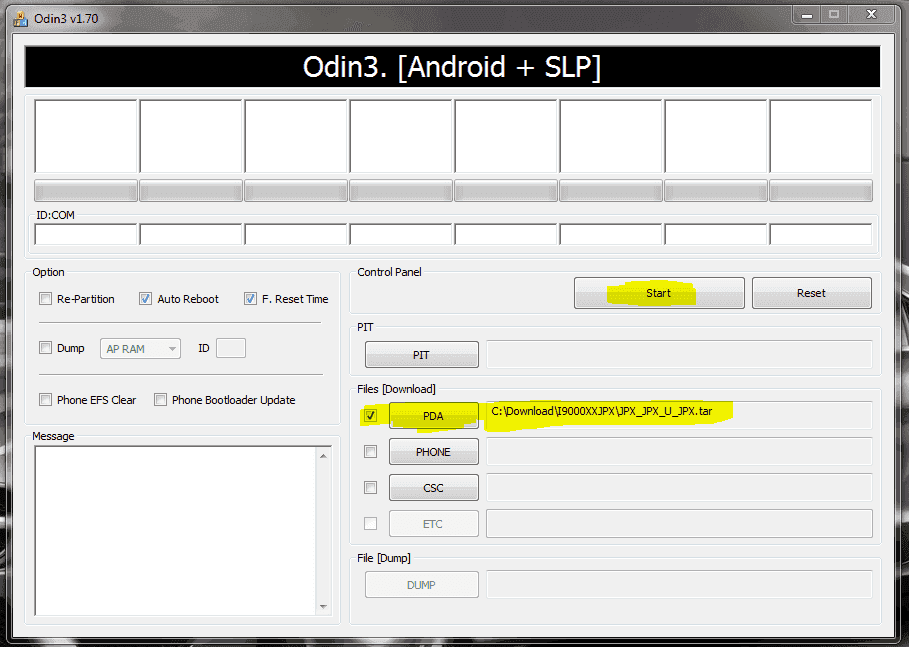Enable Phone Bootloader Update checkbox
This screenshot has height=647, width=909.
point(161,399)
